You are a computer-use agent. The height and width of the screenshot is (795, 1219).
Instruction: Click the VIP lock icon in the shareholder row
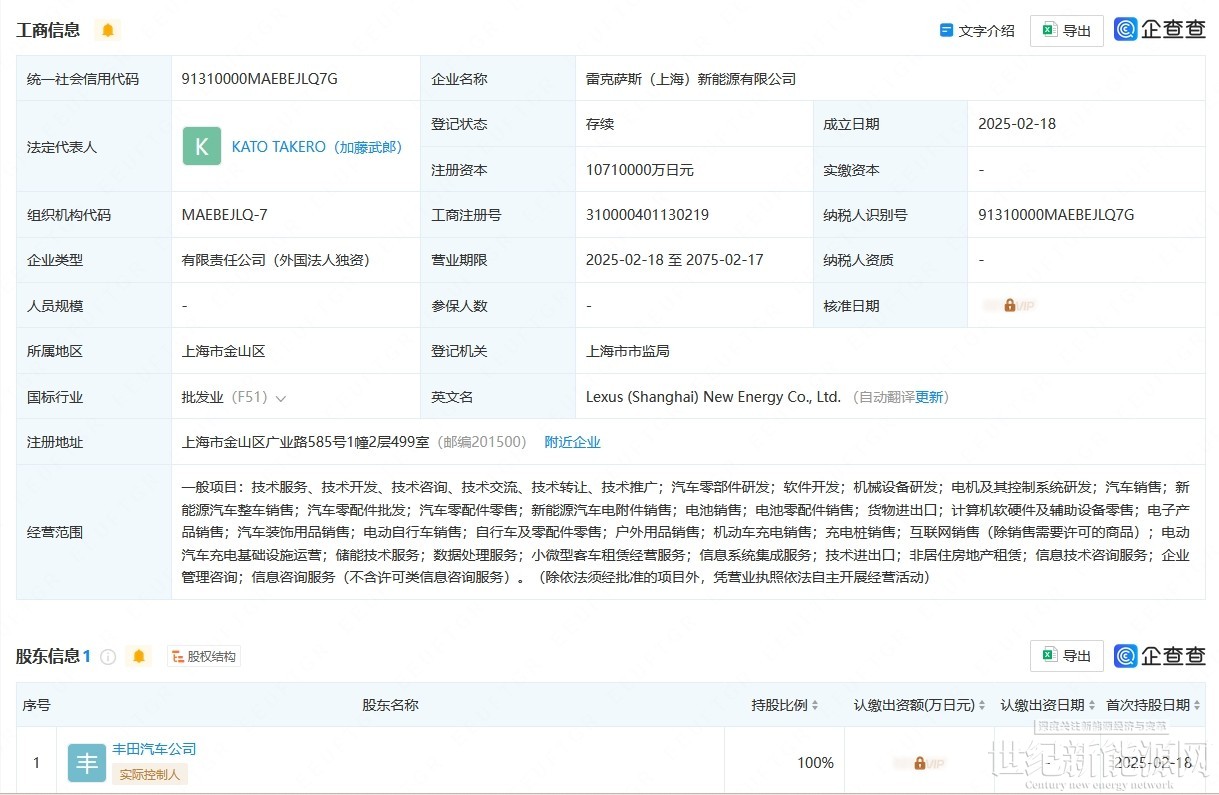tap(920, 763)
